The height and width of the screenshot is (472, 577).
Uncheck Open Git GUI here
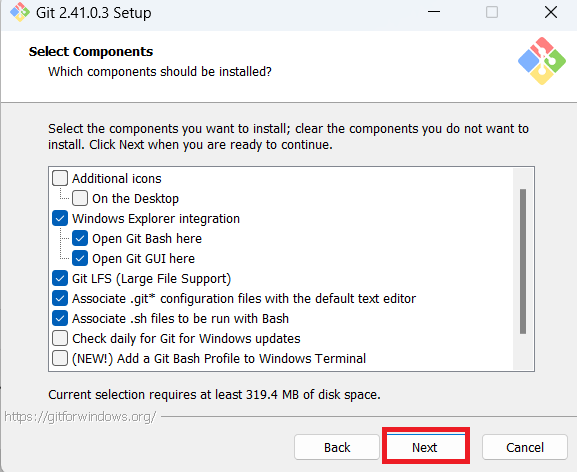click(x=80, y=258)
